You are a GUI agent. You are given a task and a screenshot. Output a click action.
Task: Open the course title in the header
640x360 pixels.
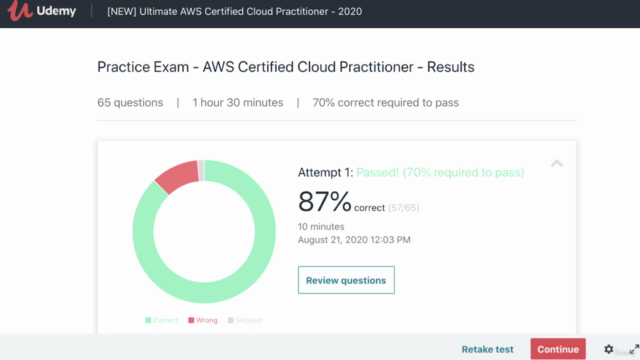click(234, 11)
